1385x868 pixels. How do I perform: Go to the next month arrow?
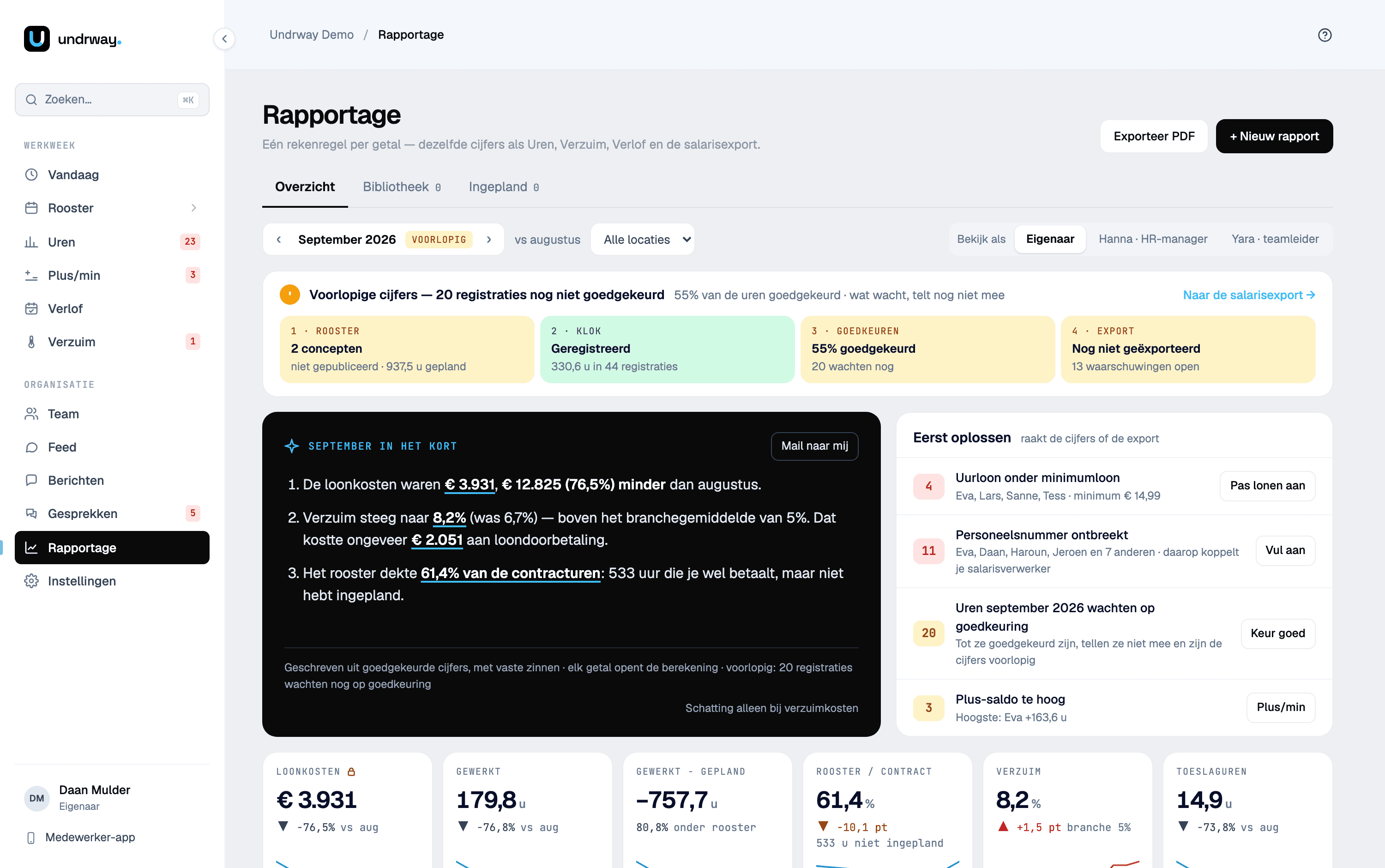coord(489,239)
